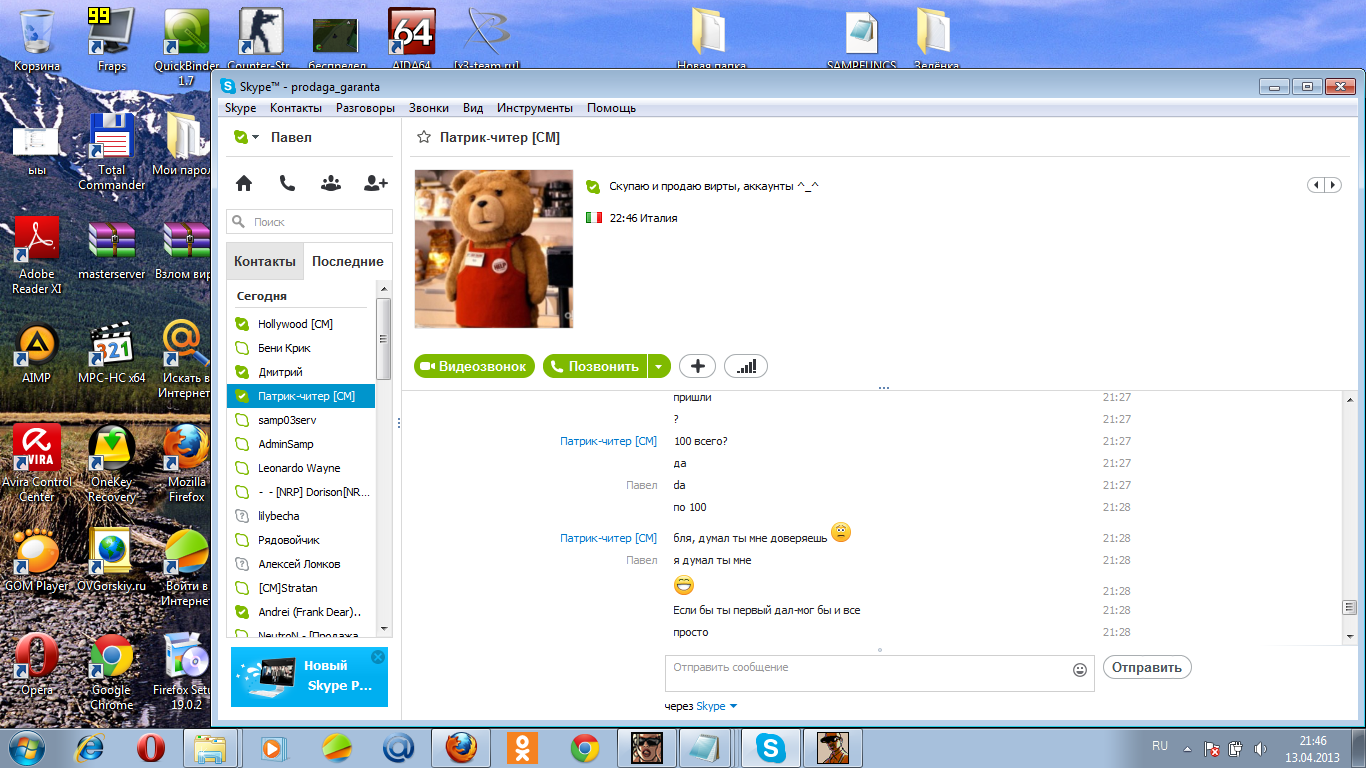This screenshot has width=1366, height=768.
Task: Open the GOM Player desktop shortcut
Action: point(37,560)
